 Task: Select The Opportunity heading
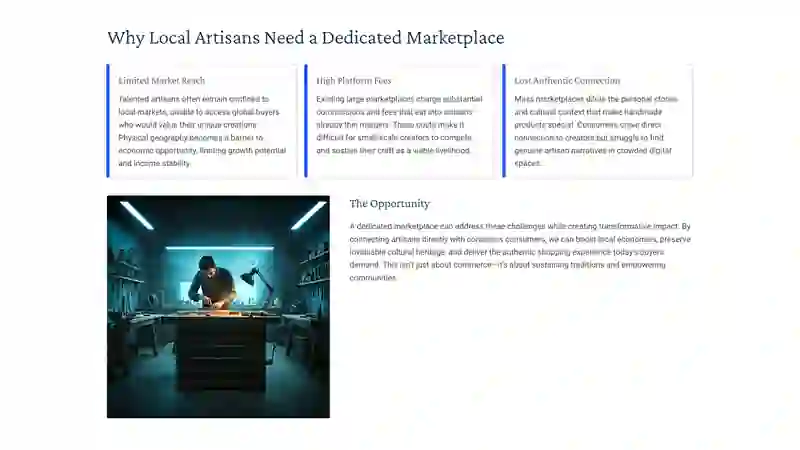pos(390,204)
